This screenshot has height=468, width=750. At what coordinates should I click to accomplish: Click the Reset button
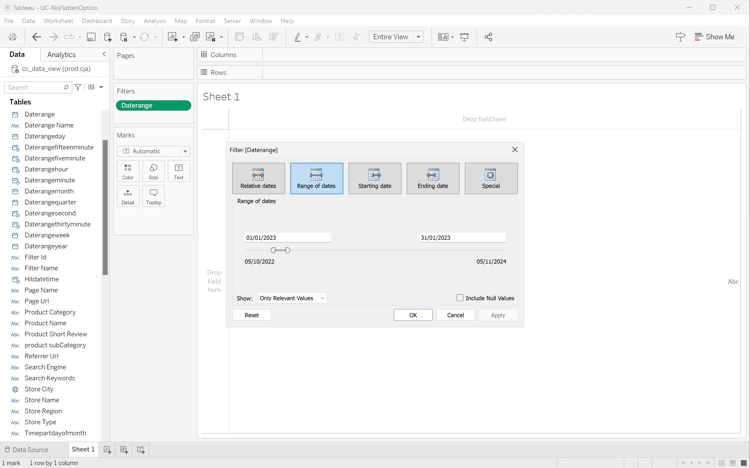251,315
